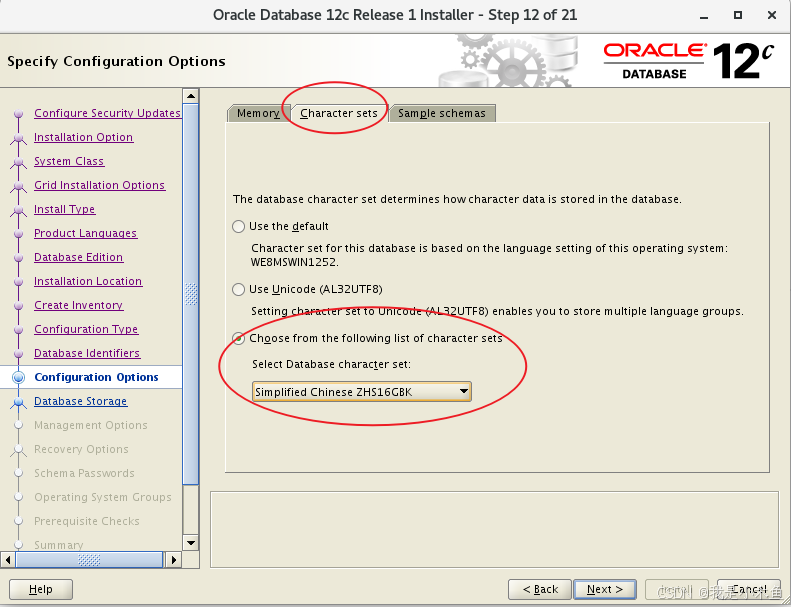Click the steps list vertical scrollbar thumb

pyautogui.click(x=191, y=294)
